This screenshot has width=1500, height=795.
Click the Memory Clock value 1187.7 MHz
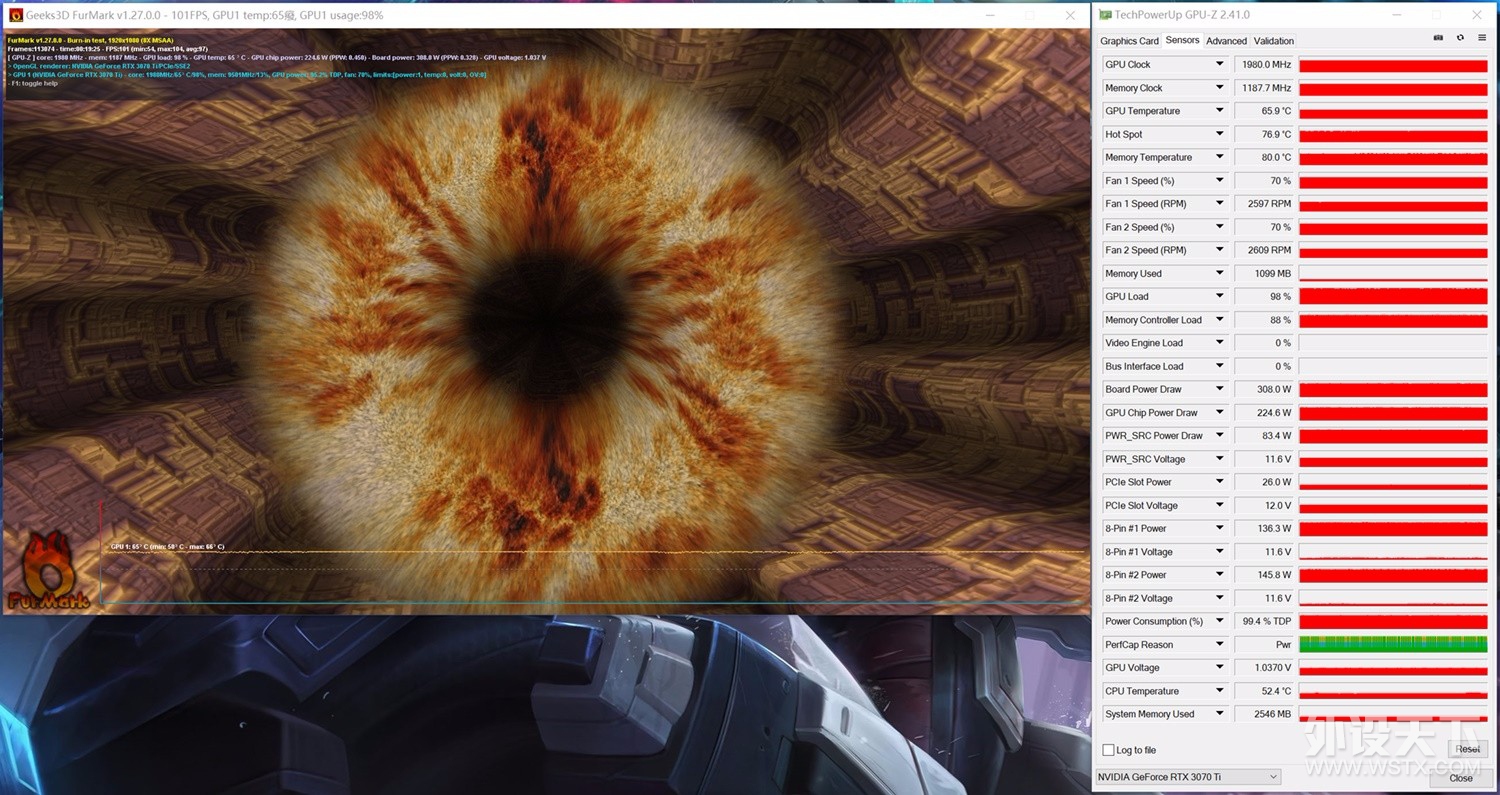(x=1264, y=88)
